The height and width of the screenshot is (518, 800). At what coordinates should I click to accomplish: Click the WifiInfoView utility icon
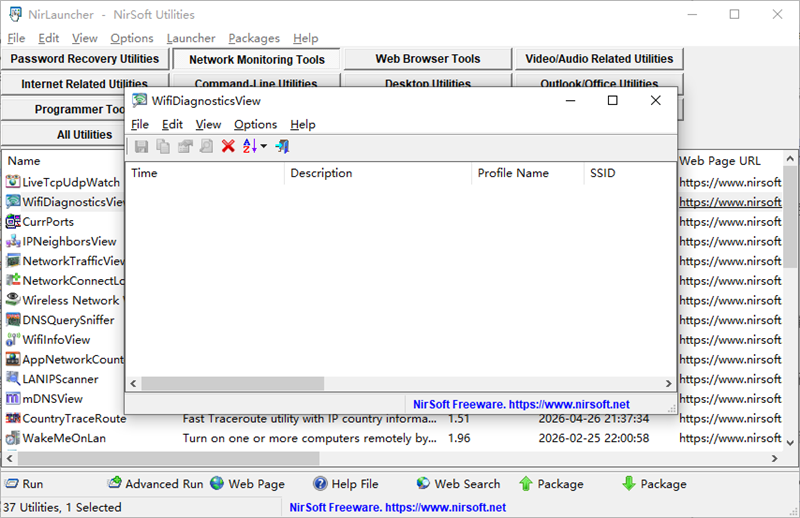click(13, 339)
